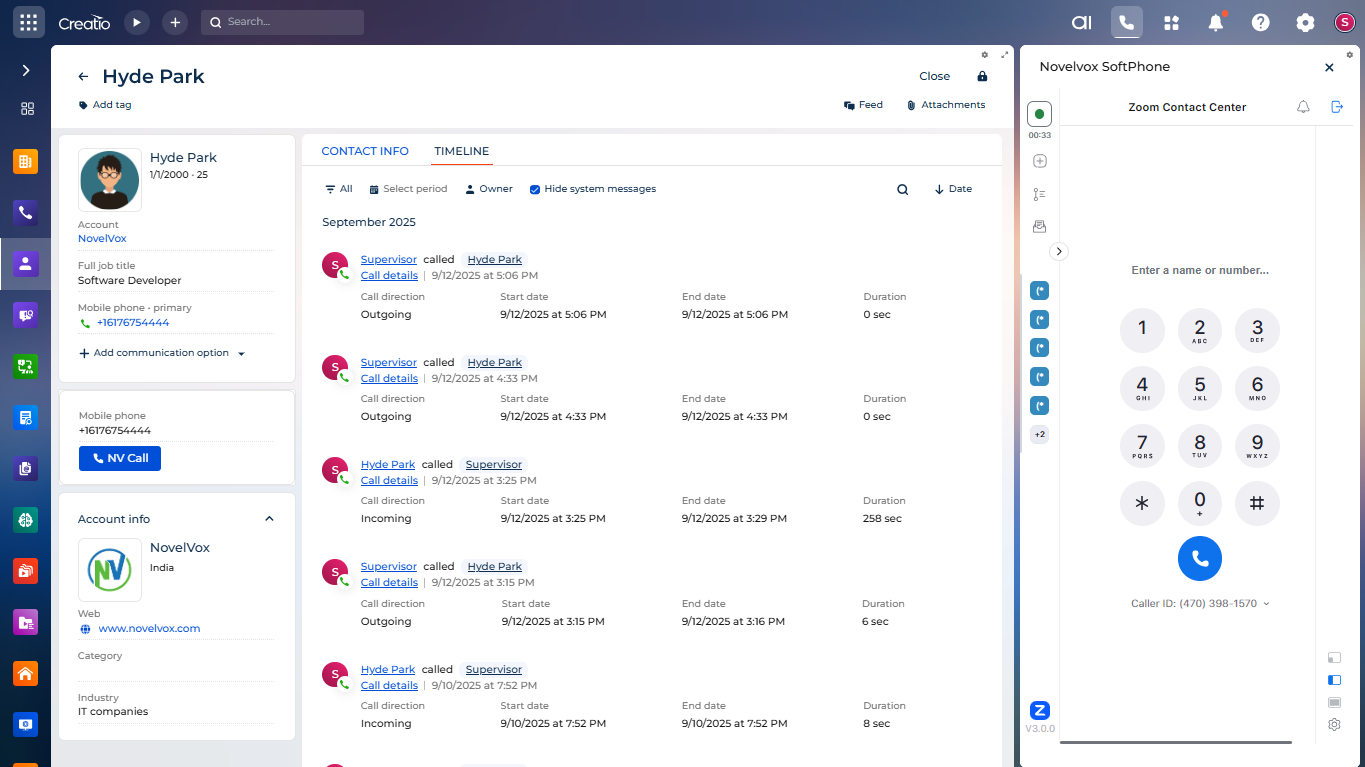This screenshot has width=1365, height=767.
Task: Switch to the CONTACT INFO tab
Action: coord(365,151)
